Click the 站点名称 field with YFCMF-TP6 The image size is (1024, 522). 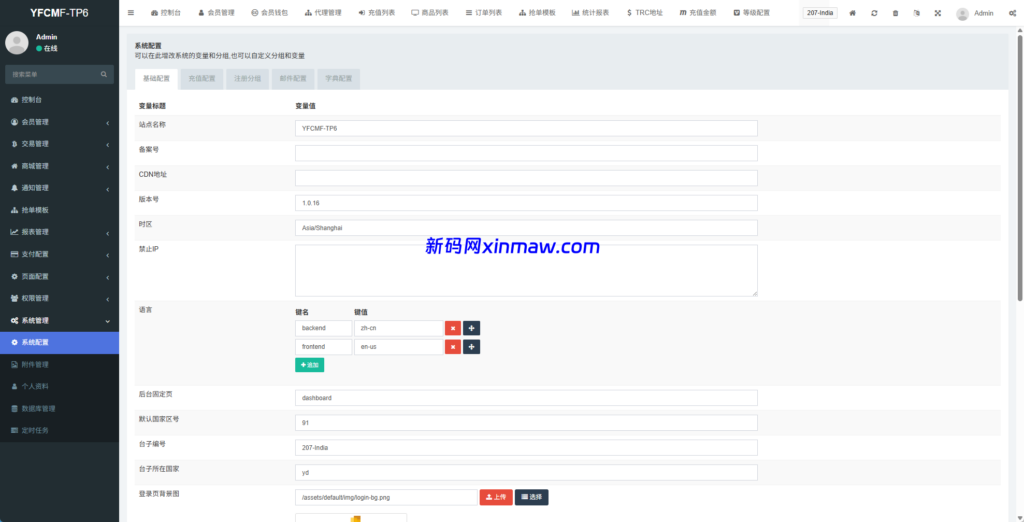point(526,128)
